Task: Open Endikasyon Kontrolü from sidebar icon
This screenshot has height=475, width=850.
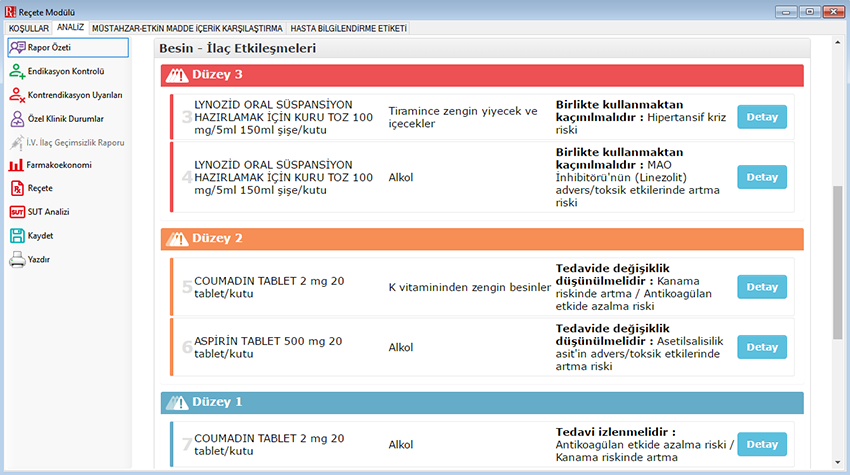Action: (17, 71)
